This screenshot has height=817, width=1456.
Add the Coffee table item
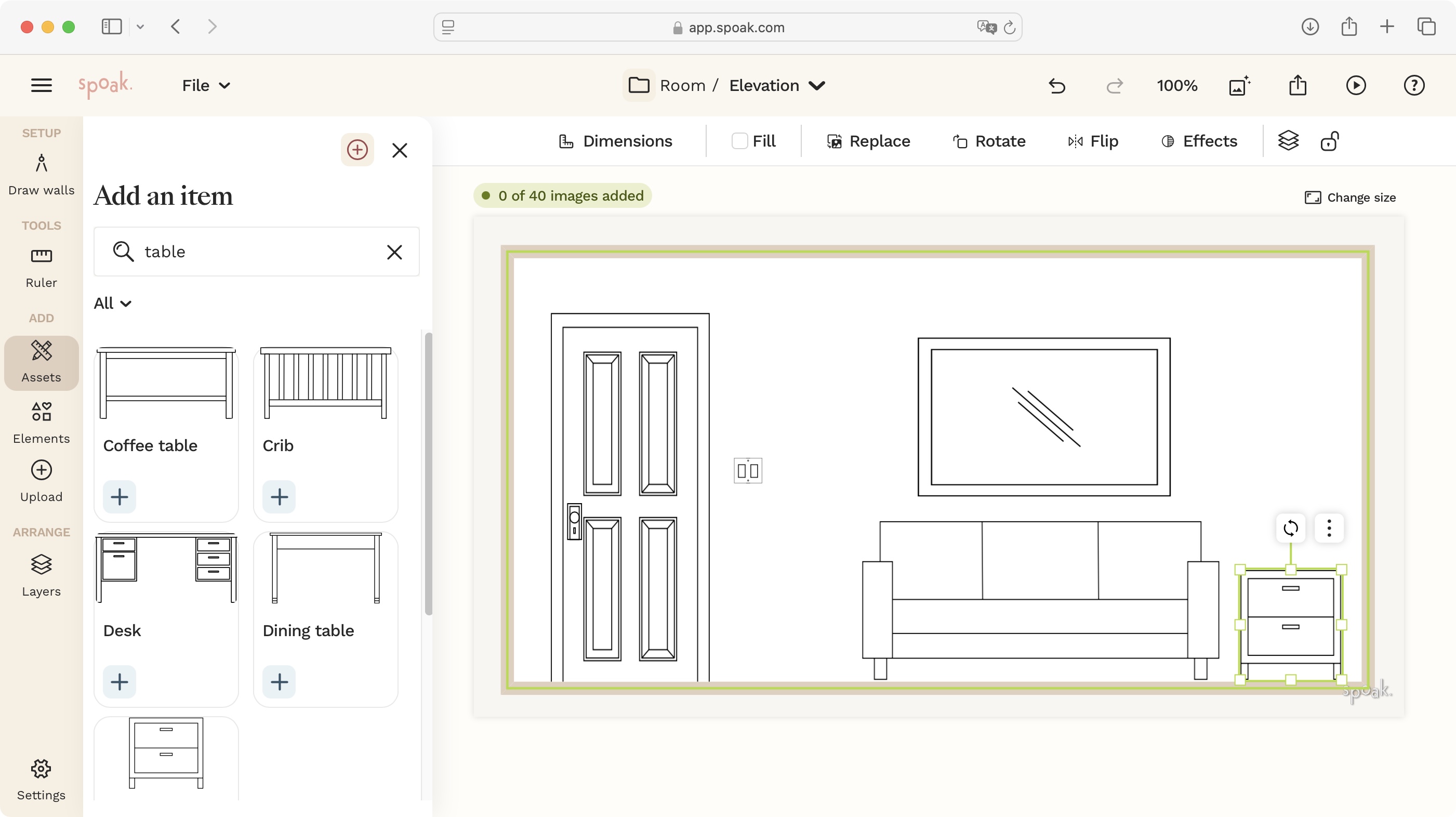pos(120,496)
